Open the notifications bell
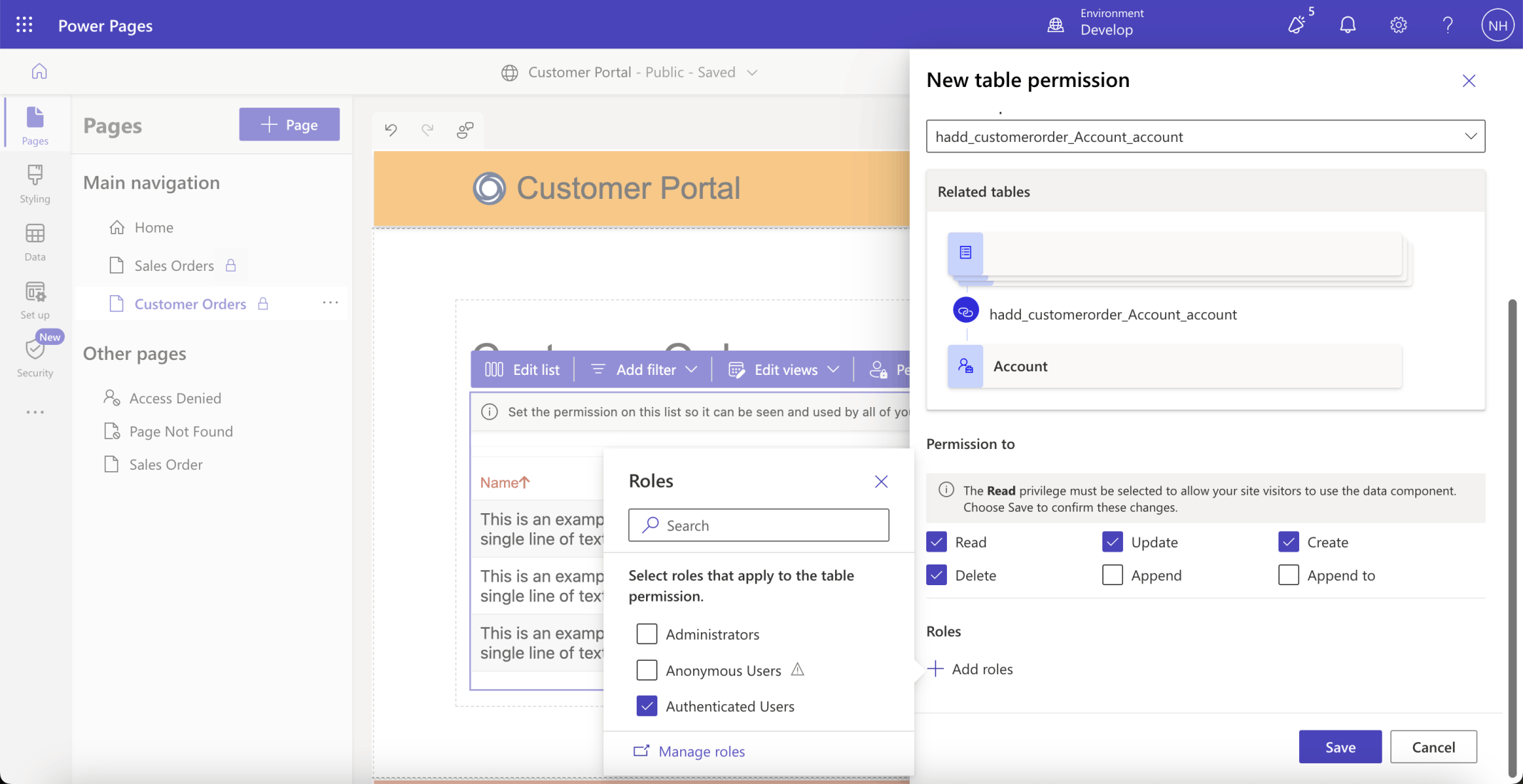1523x784 pixels. (1347, 25)
